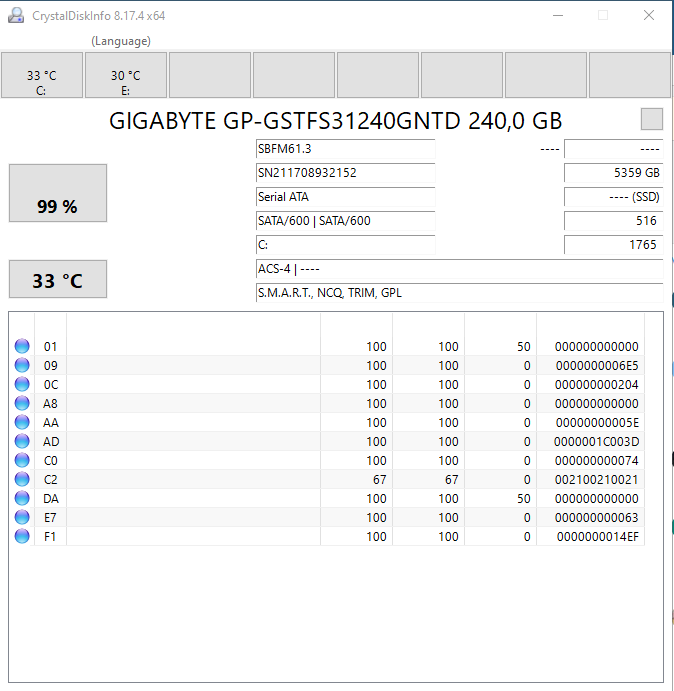Click the 99 % health status button
The width and height of the screenshot is (674, 691).
pos(58,193)
